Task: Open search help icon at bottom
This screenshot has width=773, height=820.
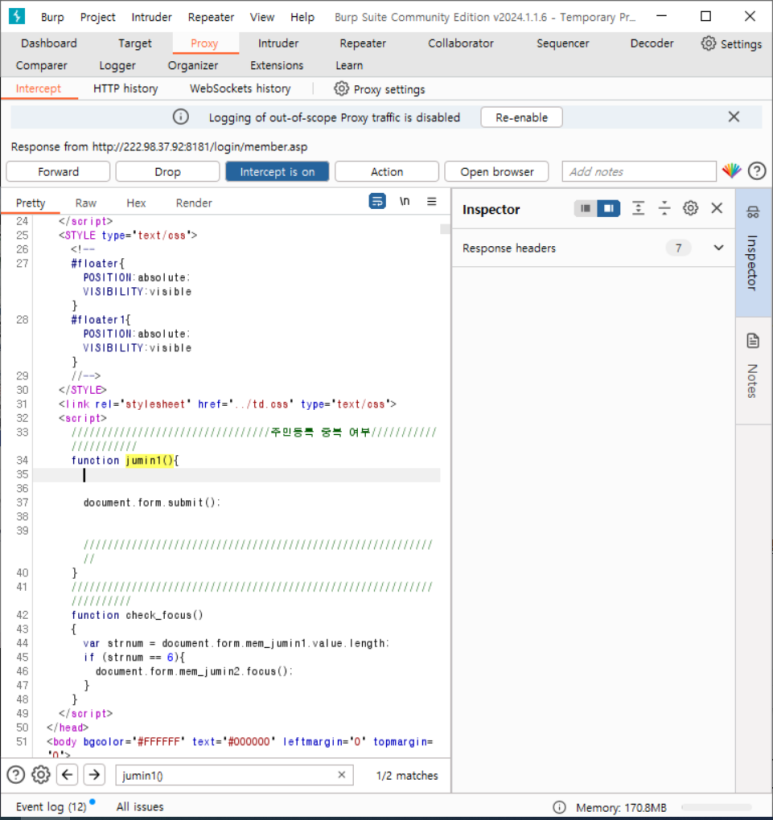Action: [16, 775]
